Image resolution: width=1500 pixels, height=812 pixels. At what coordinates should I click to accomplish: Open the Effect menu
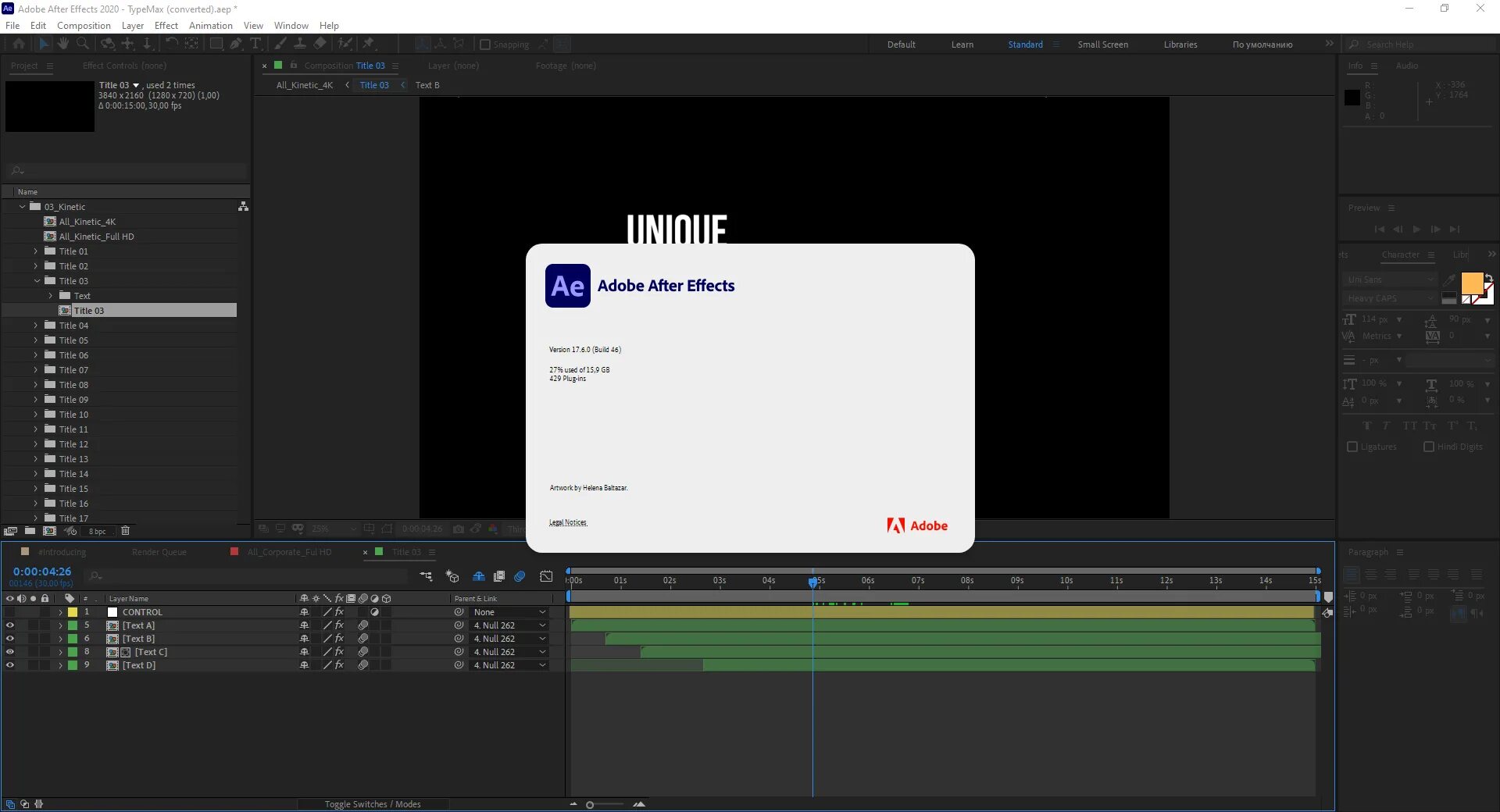coord(166,25)
